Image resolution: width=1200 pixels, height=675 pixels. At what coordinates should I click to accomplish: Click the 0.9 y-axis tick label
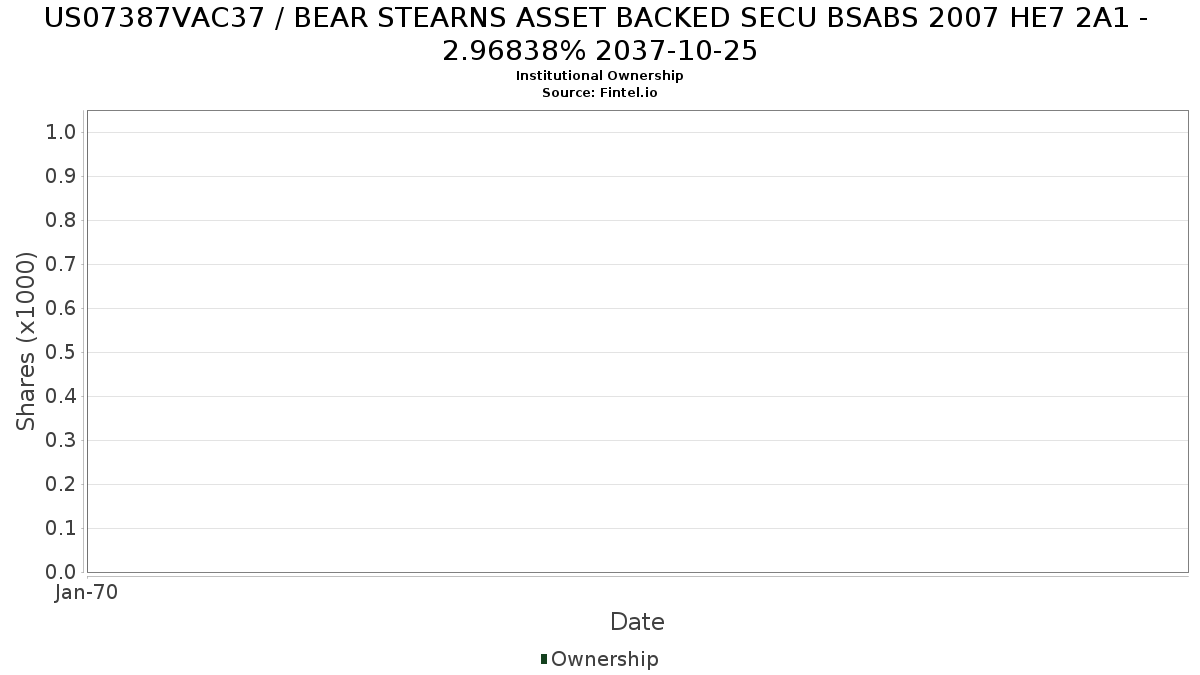pos(61,177)
